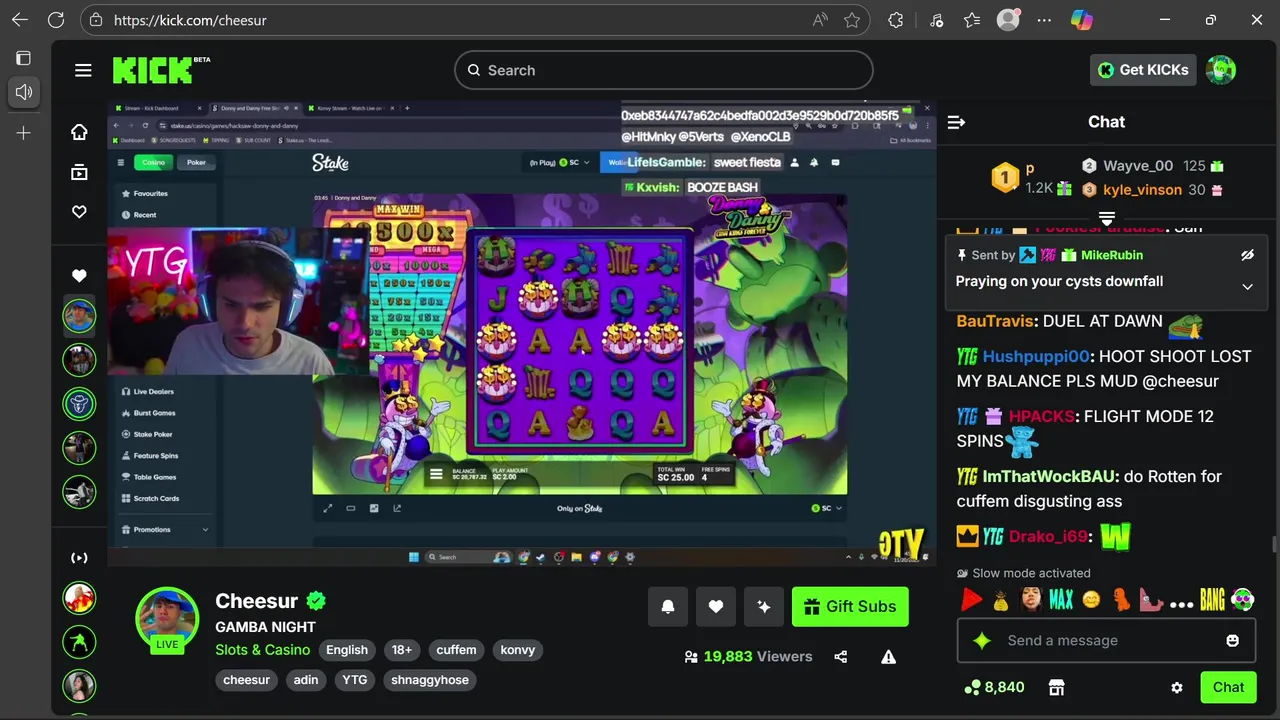The height and width of the screenshot is (720, 1280).
Task: Open browser Settings and more menu
Action: click(1044, 20)
